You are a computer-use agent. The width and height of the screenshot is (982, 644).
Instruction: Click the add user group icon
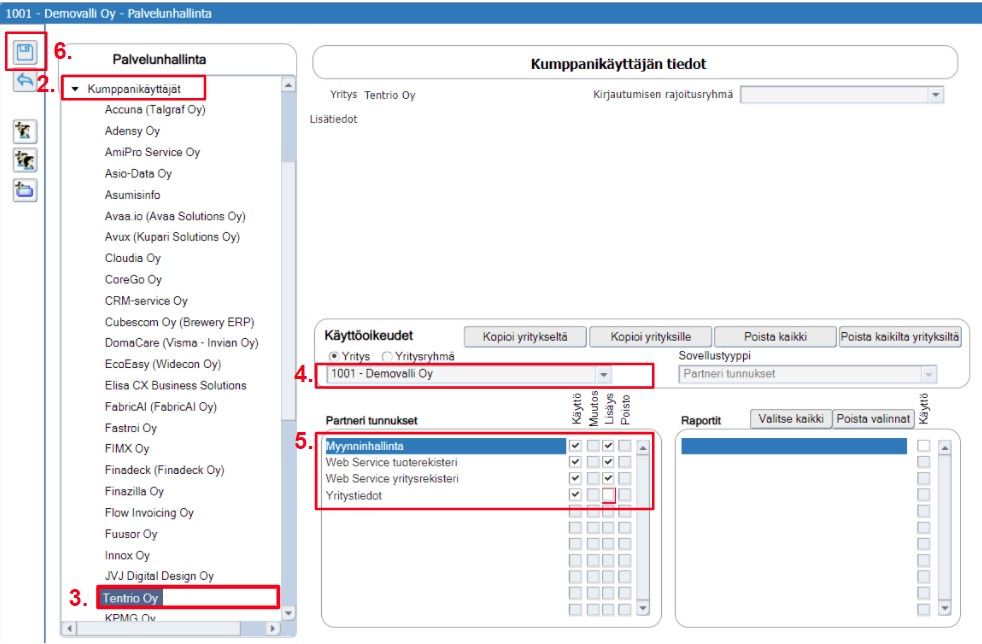coord(24,160)
